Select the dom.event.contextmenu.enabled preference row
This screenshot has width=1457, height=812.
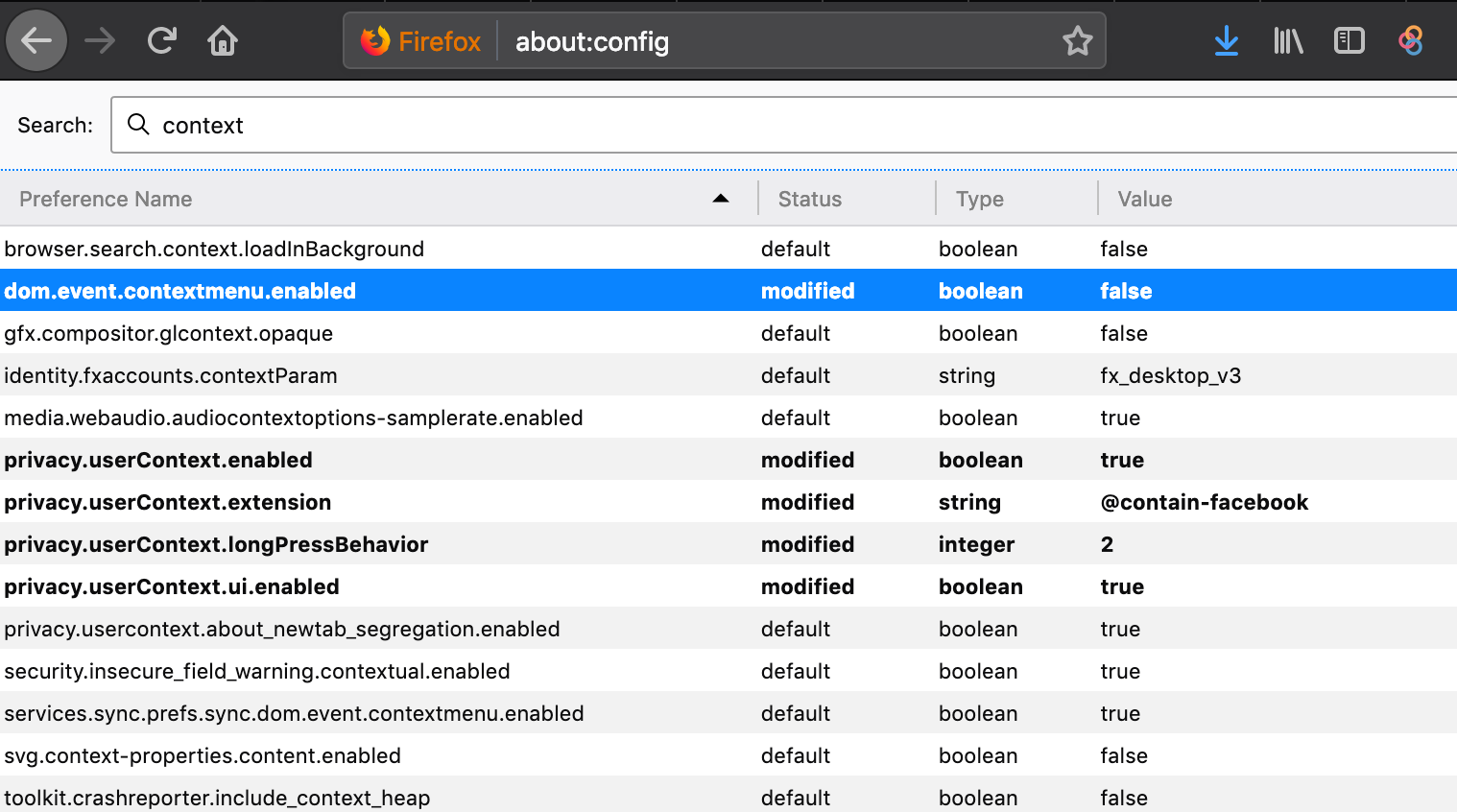[728, 291]
